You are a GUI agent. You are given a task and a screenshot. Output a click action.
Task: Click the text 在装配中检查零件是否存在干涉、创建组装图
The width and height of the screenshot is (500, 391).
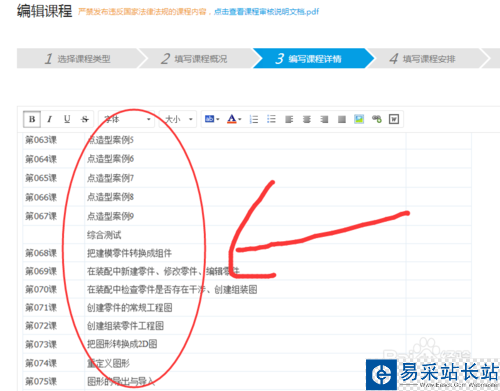[x=172, y=289]
